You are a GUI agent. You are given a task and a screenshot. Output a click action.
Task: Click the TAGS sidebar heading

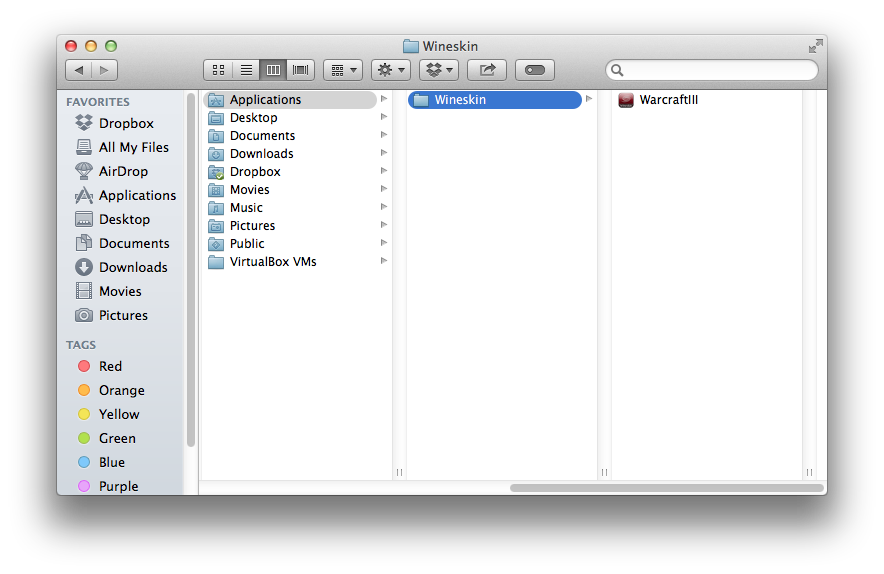[81, 345]
